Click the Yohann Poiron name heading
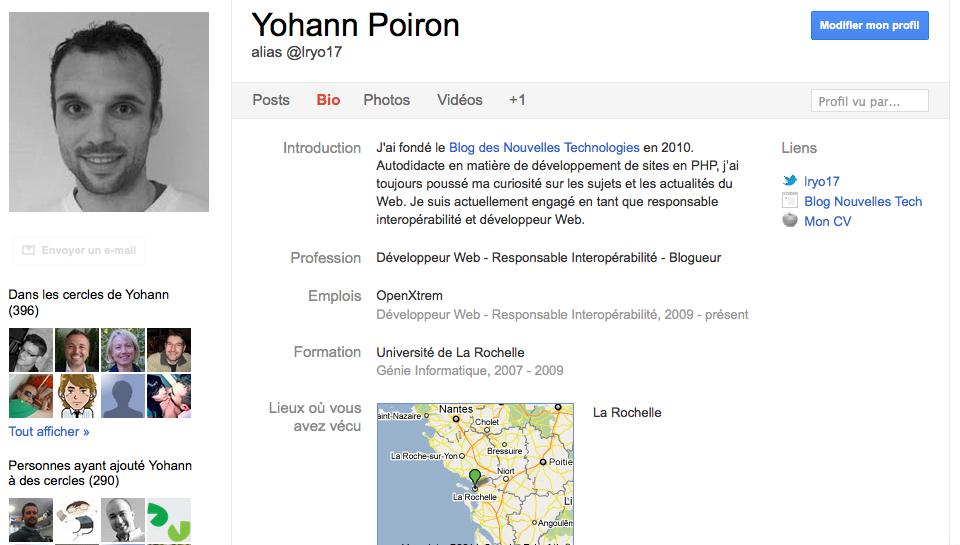This screenshot has height=545, width=960. (x=355, y=25)
